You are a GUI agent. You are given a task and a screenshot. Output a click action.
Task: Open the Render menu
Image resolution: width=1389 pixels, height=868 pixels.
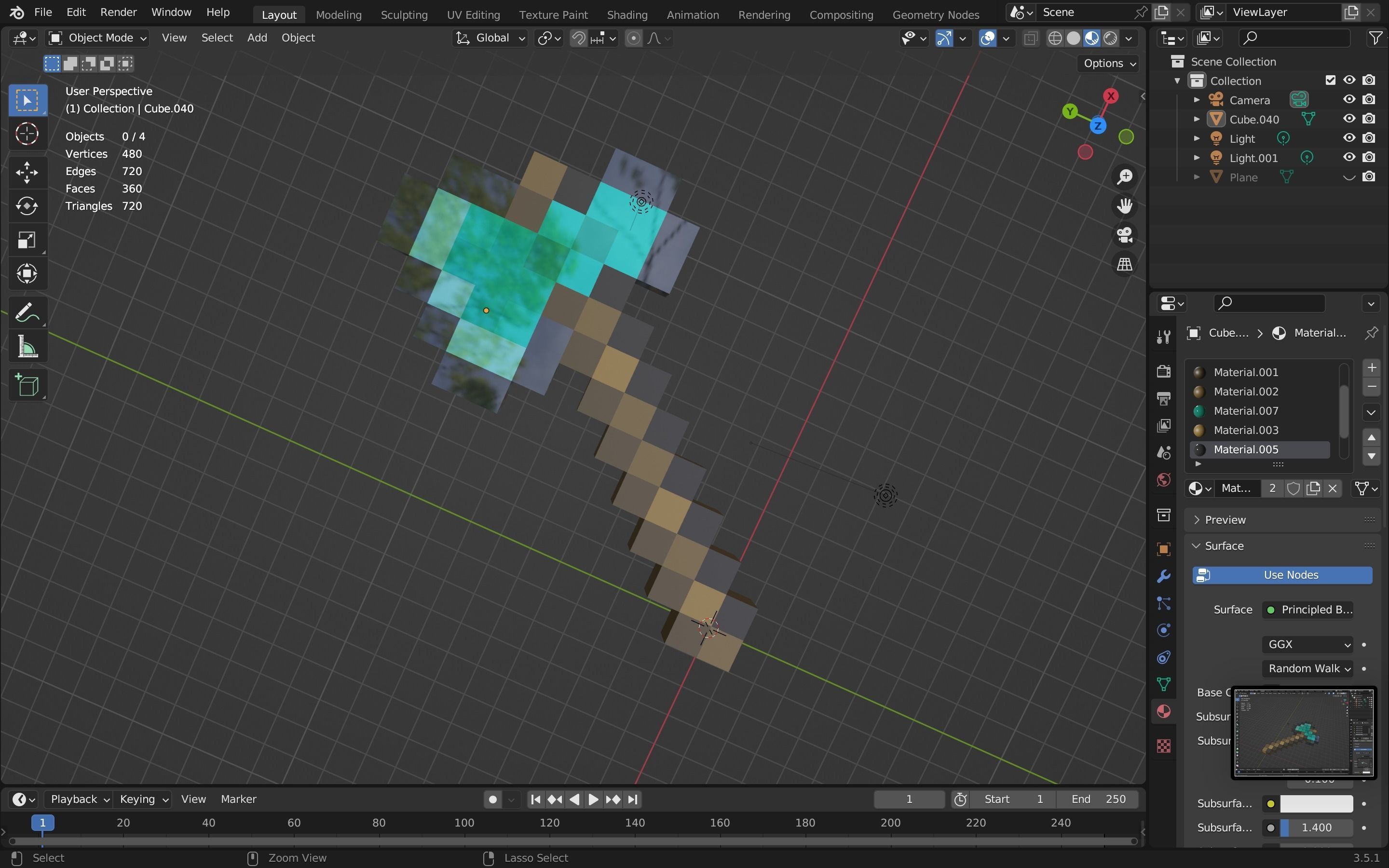[x=118, y=12]
